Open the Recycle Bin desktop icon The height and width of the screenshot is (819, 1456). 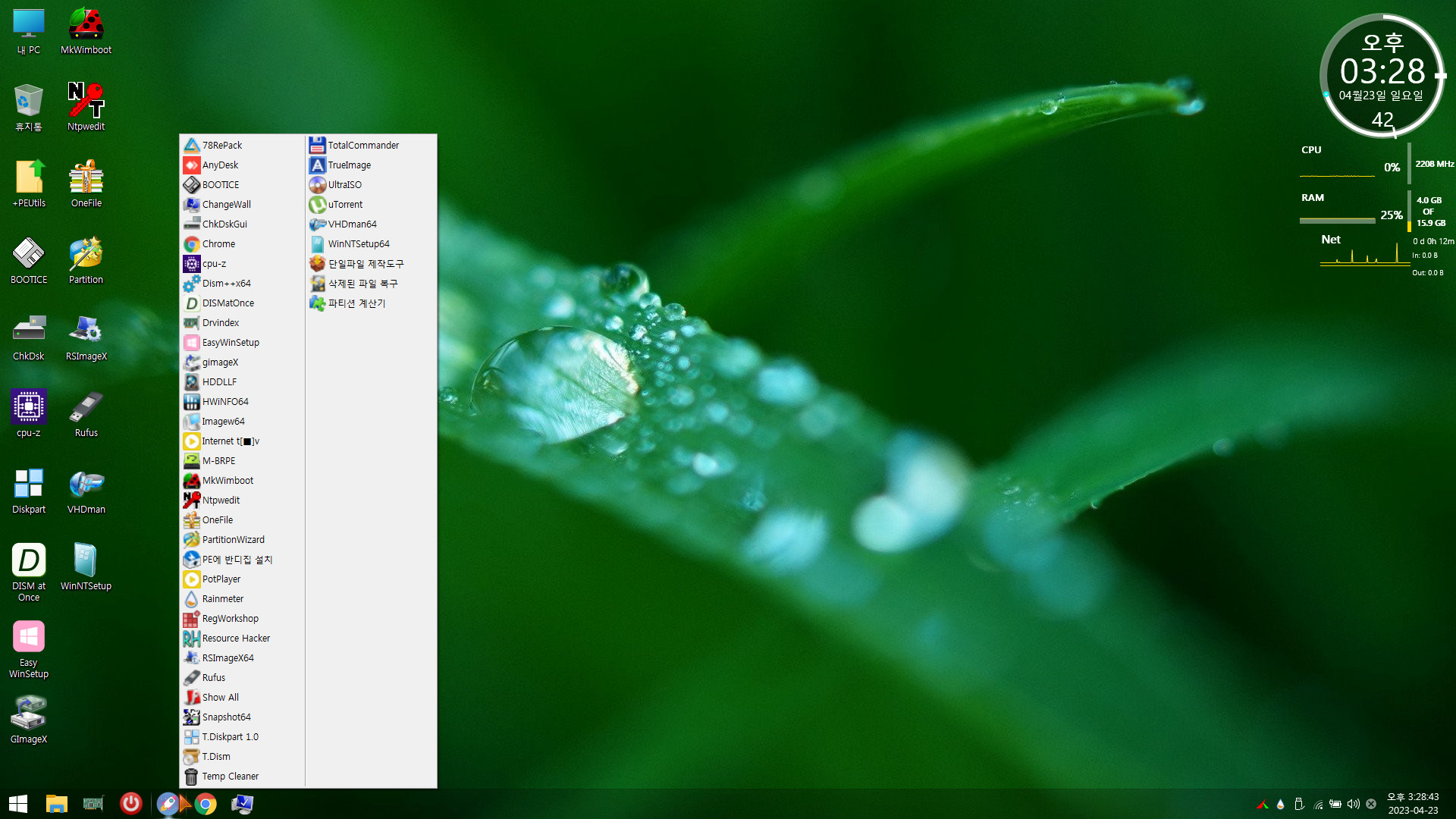tap(29, 107)
